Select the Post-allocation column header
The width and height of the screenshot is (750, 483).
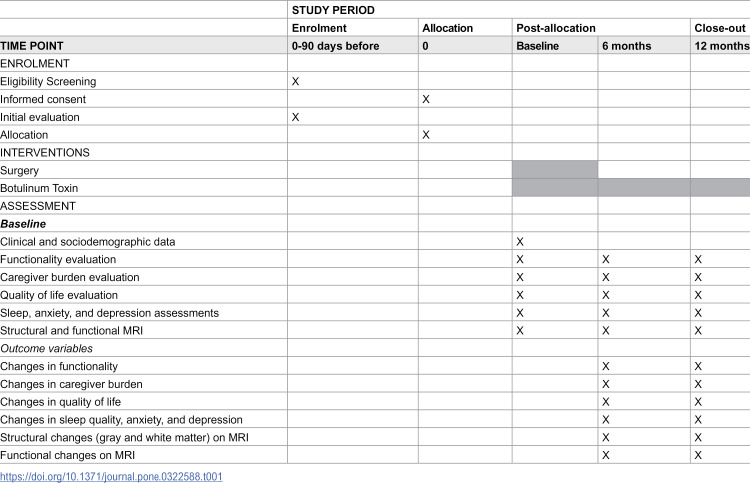601,28
